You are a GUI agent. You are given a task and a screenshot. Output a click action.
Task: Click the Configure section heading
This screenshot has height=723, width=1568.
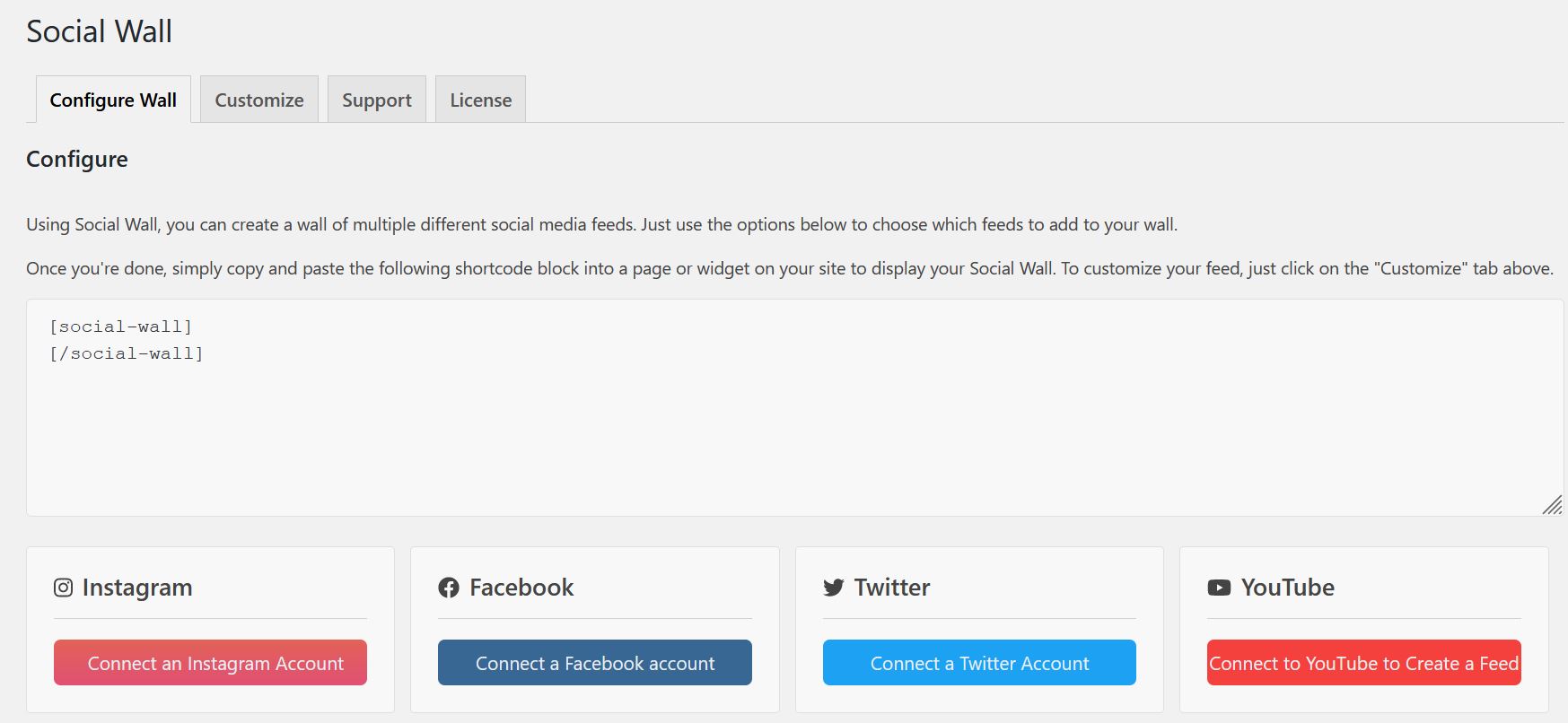[x=77, y=159]
